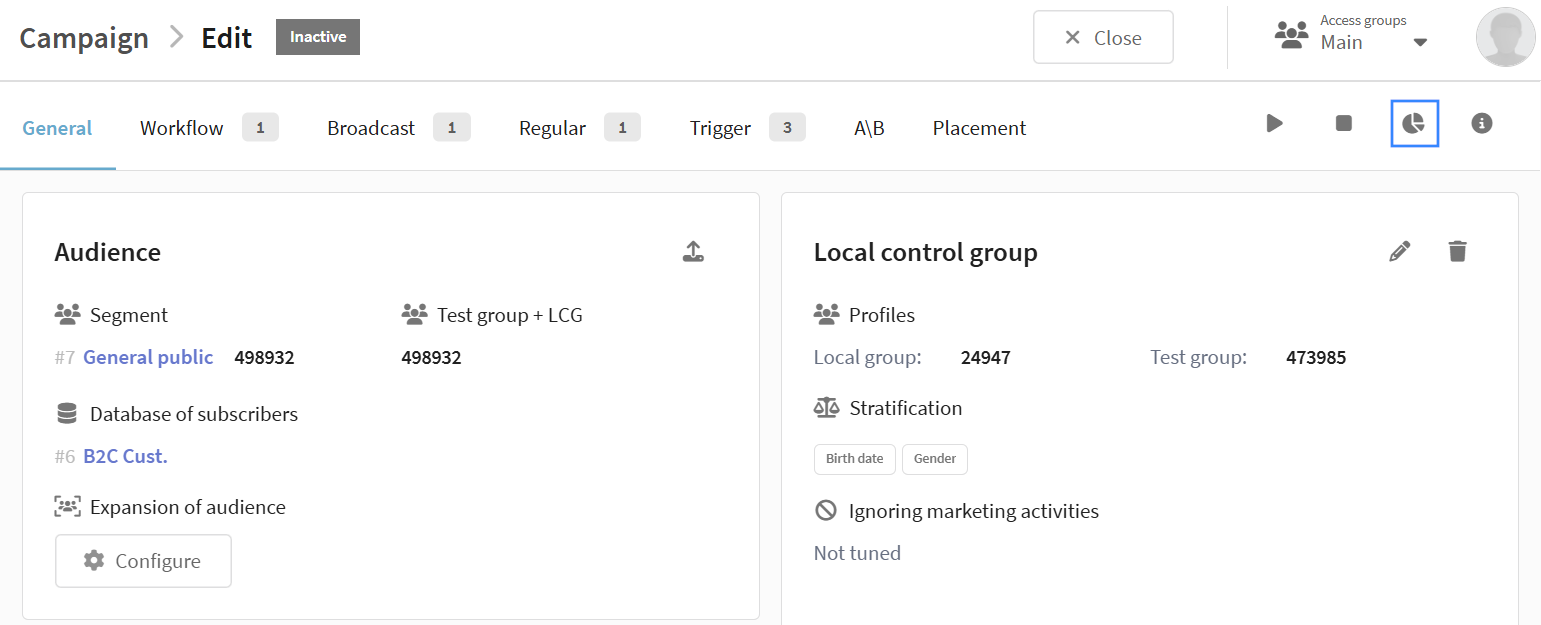1541x625 pixels.
Task: Open the General public segment link
Action: click(x=148, y=357)
